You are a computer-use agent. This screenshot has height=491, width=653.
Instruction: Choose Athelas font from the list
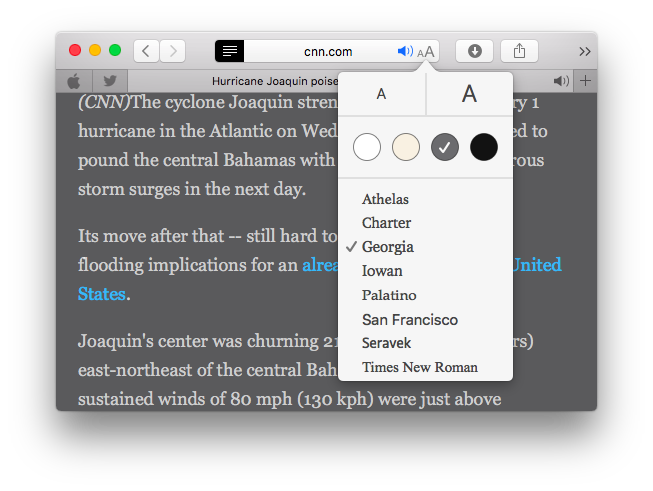coord(385,199)
